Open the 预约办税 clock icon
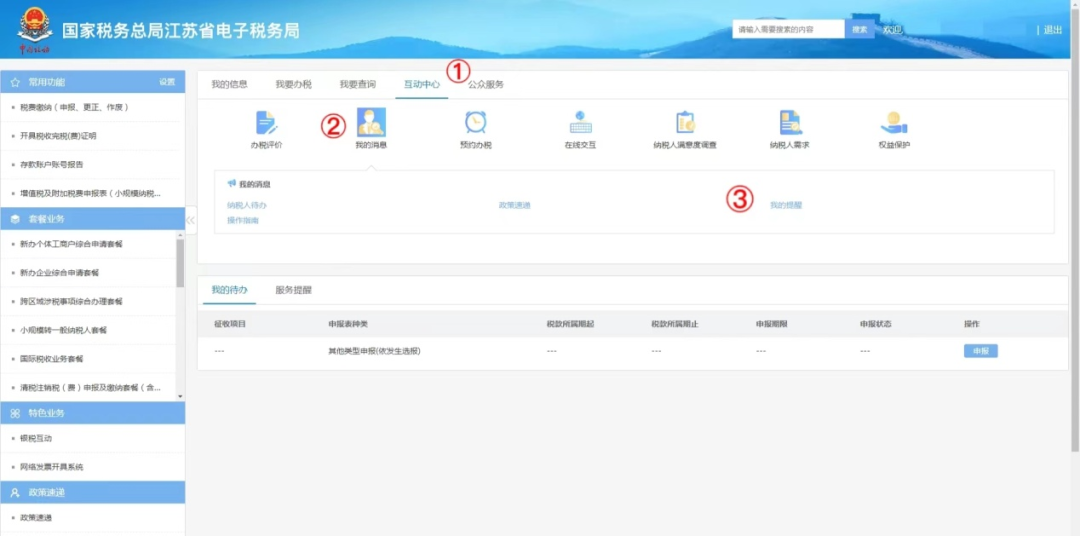Image resolution: width=1080 pixels, height=536 pixels. coord(476,122)
